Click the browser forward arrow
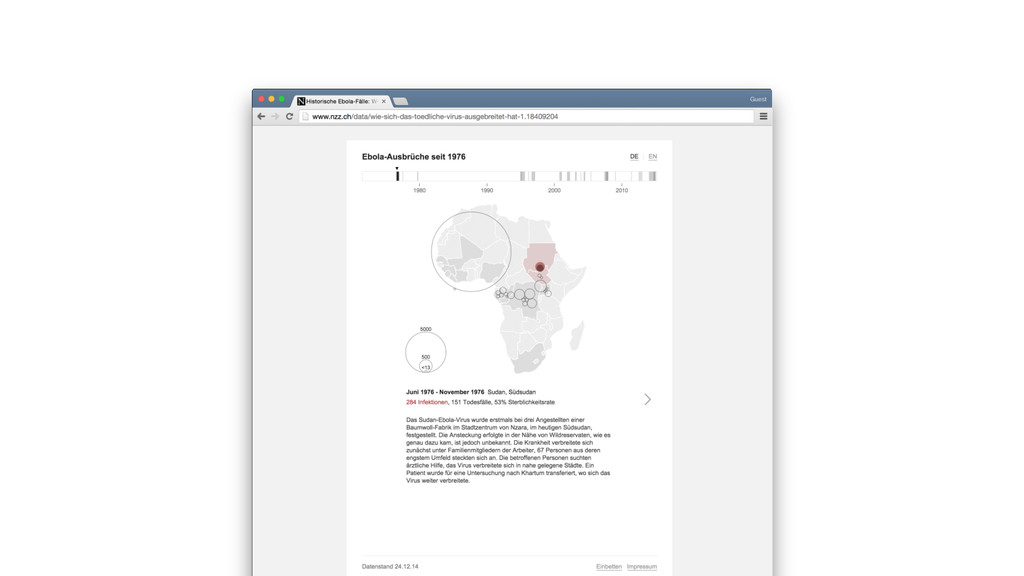Screen dimensions: 1024x576 (275, 116)
